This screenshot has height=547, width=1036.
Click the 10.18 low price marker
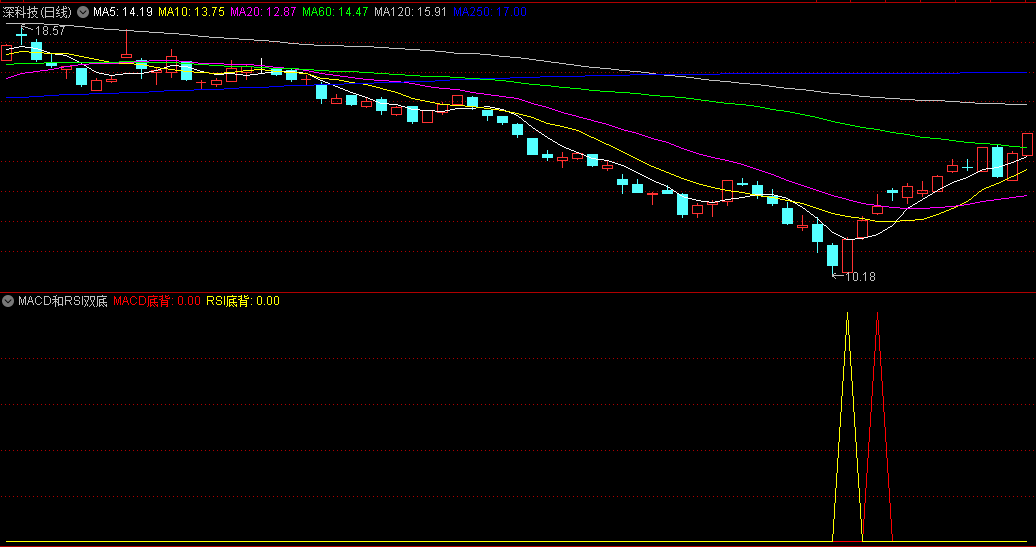coord(860,277)
